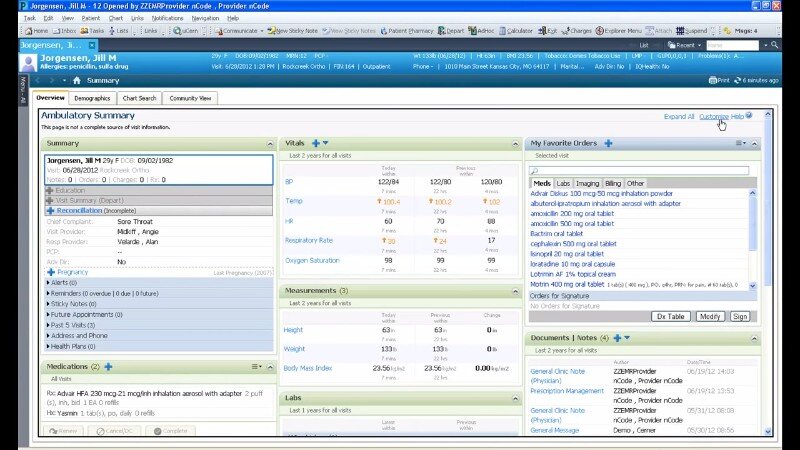
Task: Open the Prescription Management document link
Action: click(x=566, y=390)
